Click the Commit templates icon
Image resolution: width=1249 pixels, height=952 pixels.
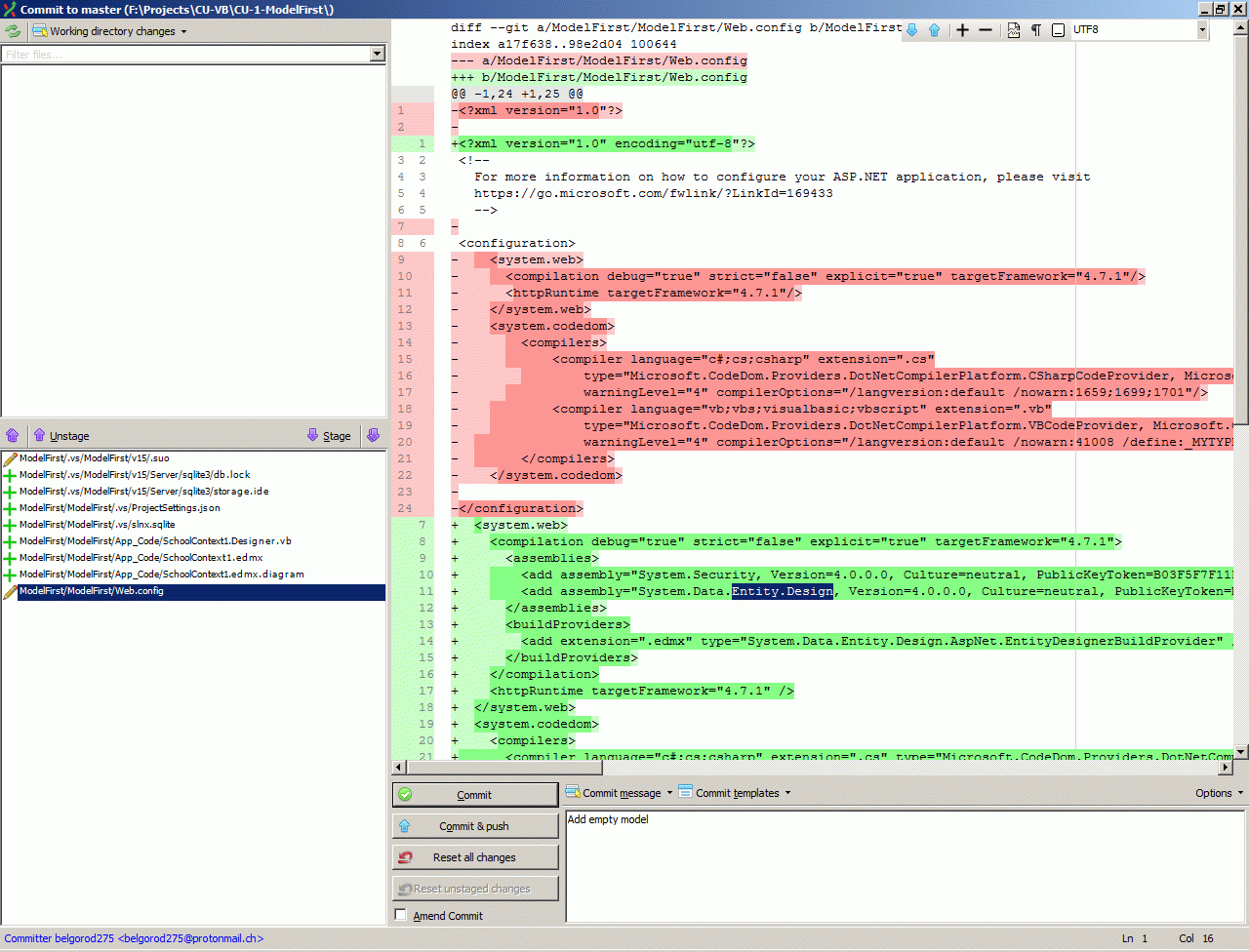[686, 792]
